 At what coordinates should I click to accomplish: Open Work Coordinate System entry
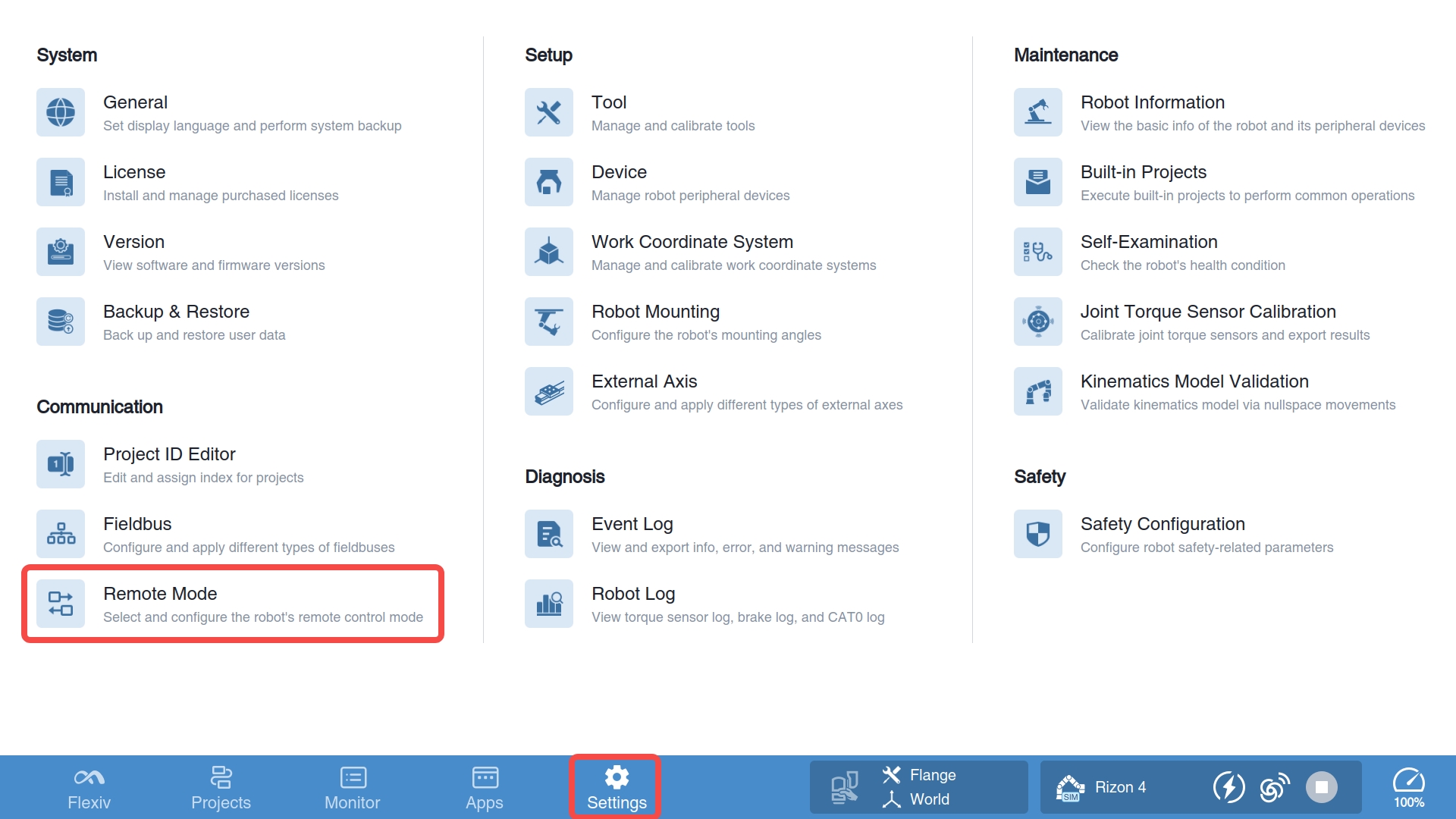pyautogui.click(x=701, y=252)
